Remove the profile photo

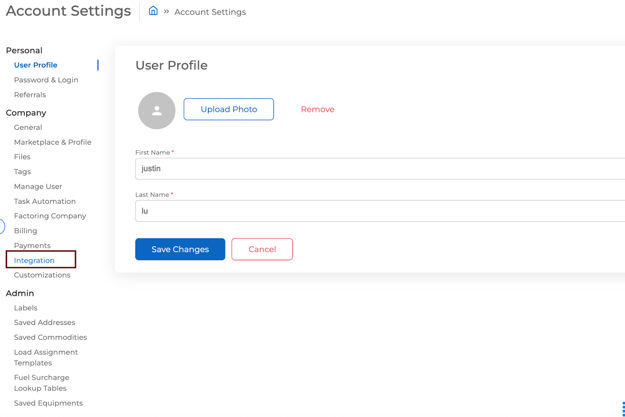(317, 109)
